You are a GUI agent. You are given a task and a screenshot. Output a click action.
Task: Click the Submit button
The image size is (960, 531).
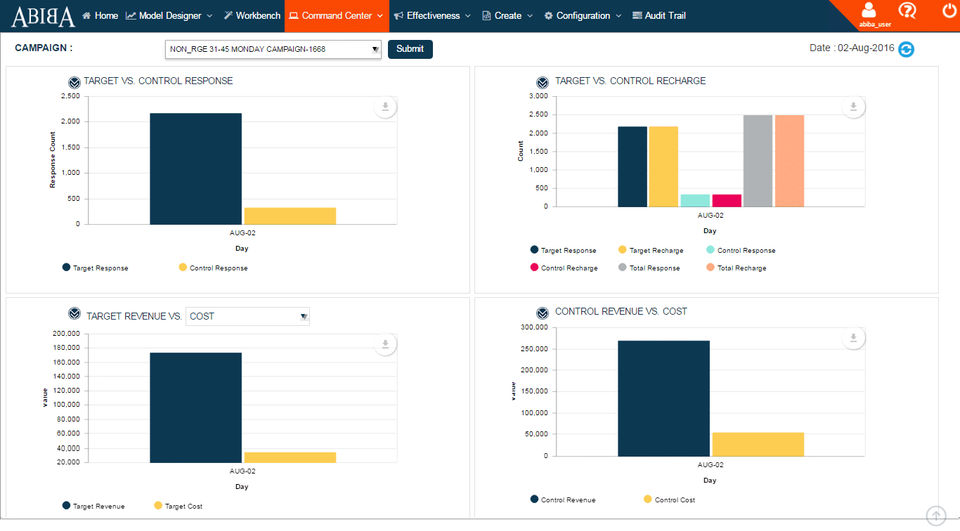(410, 49)
